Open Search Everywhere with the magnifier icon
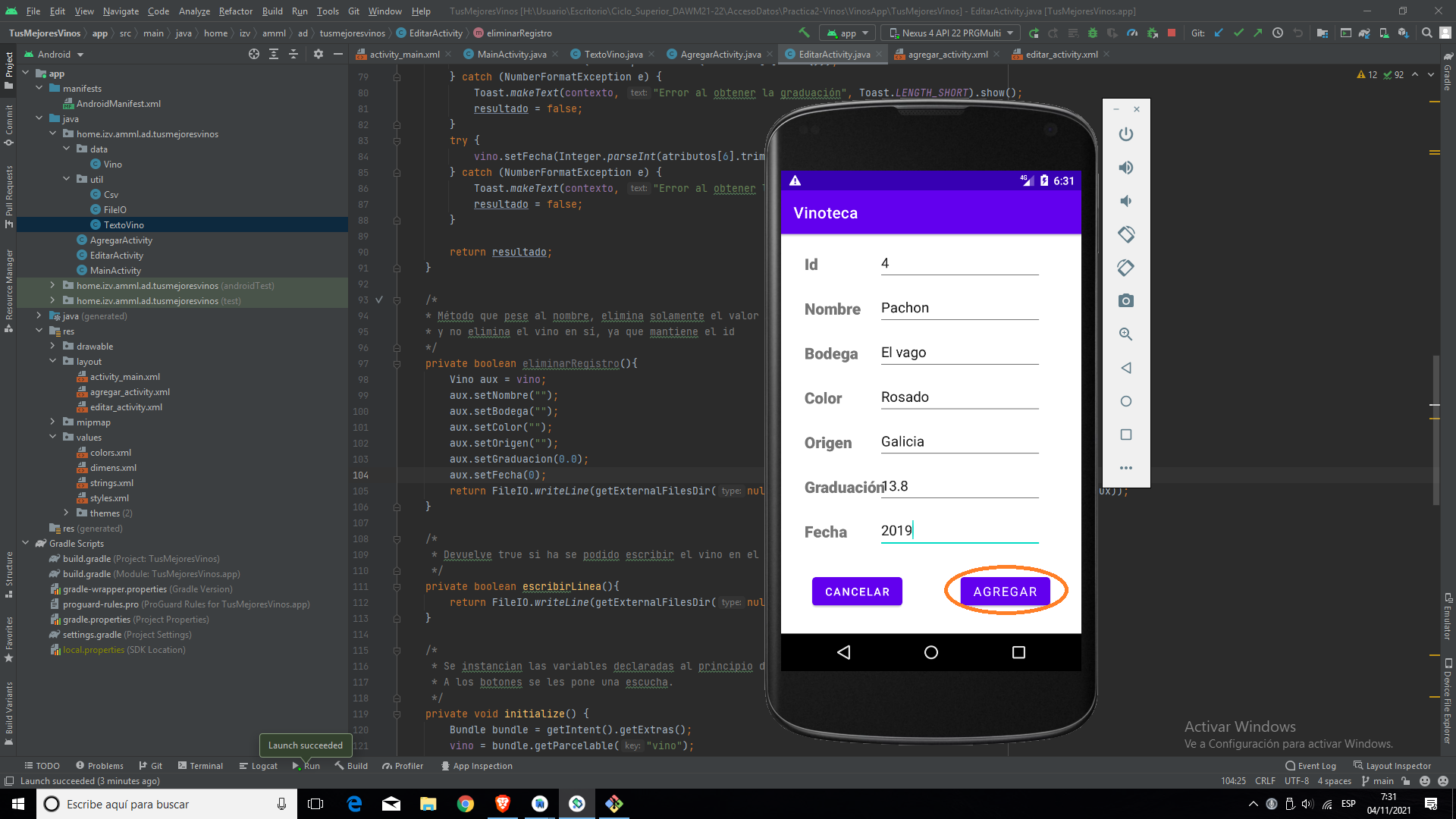The height and width of the screenshot is (819, 1456). click(1426, 33)
